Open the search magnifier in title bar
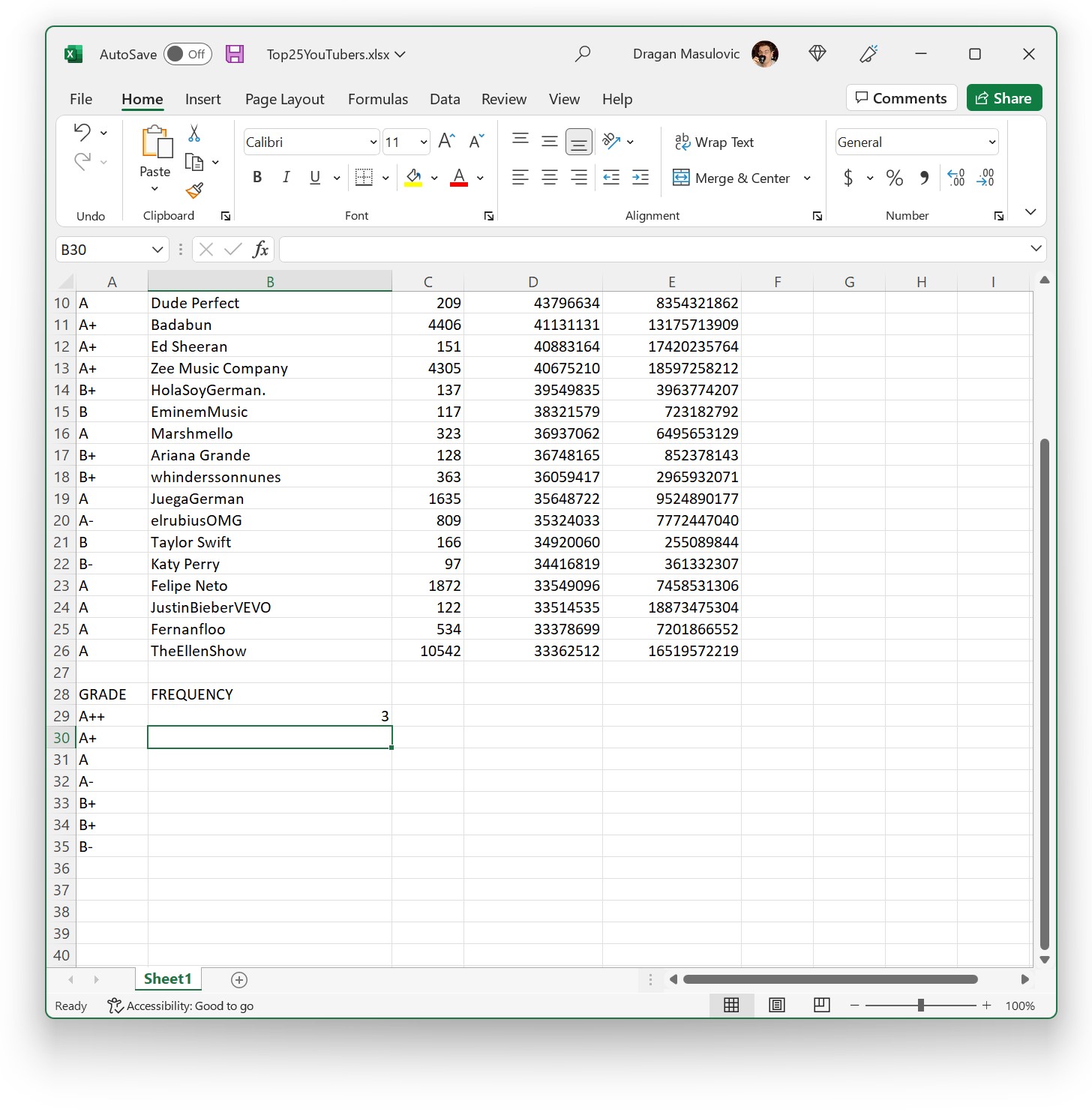 click(x=582, y=54)
